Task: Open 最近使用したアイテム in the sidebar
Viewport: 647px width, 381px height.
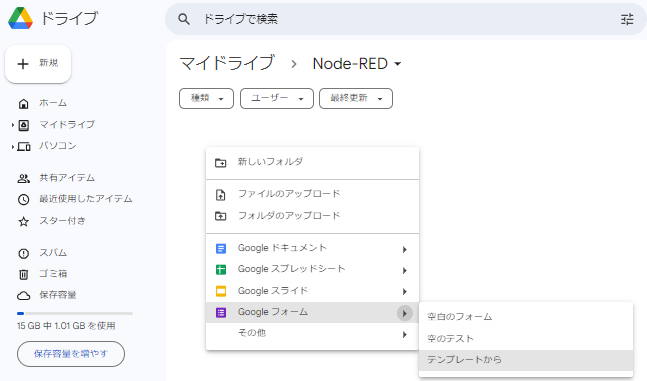Action: click(x=85, y=199)
